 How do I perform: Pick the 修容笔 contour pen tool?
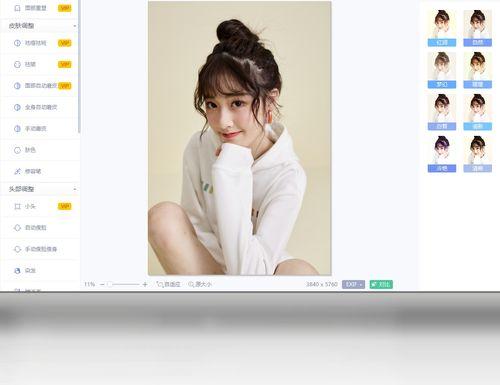tap(40, 171)
